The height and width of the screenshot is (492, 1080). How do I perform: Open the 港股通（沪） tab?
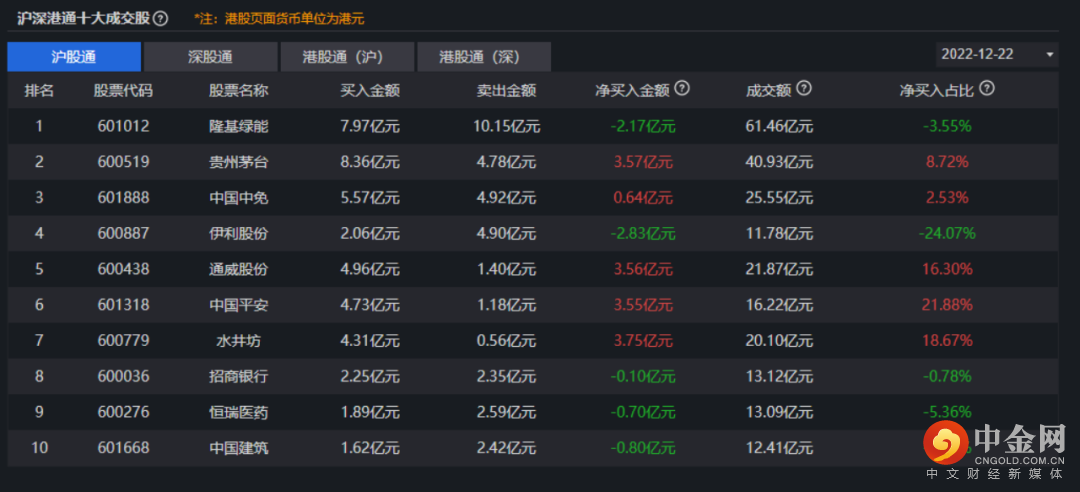tap(346, 56)
